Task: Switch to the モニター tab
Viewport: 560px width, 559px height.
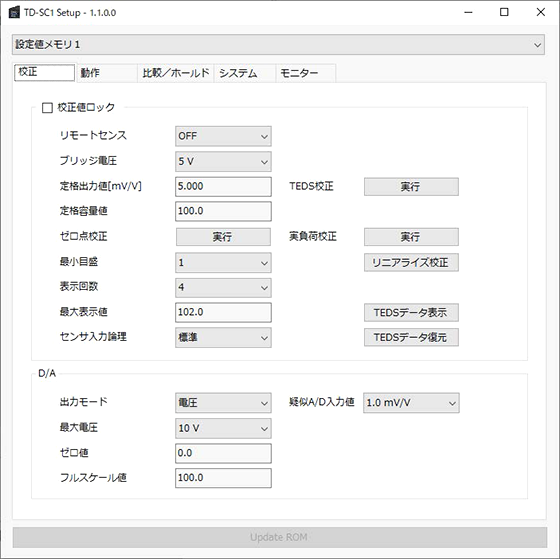Action: (x=306, y=73)
